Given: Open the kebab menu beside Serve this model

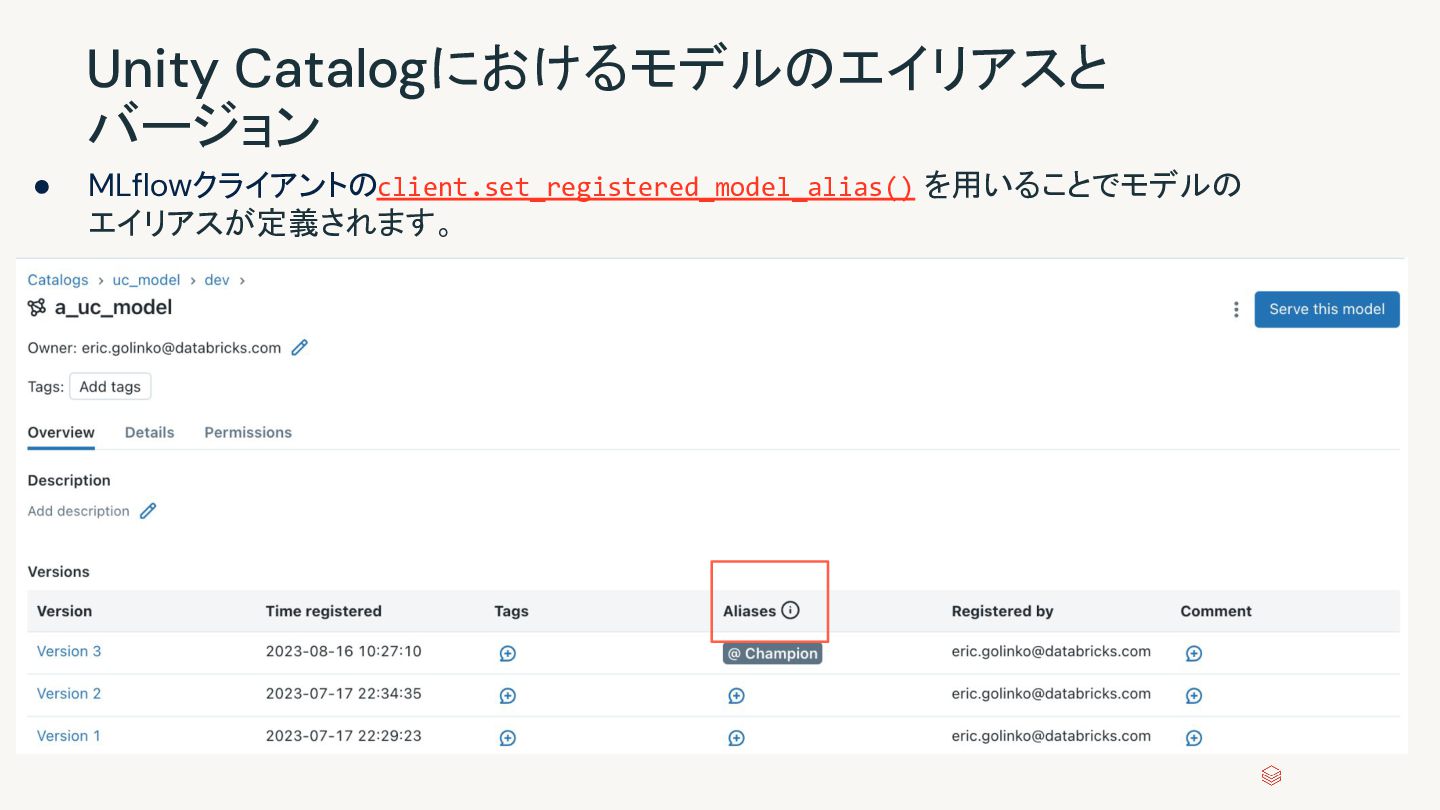Looking at the screenshot, I should (x=1236, y=310).
